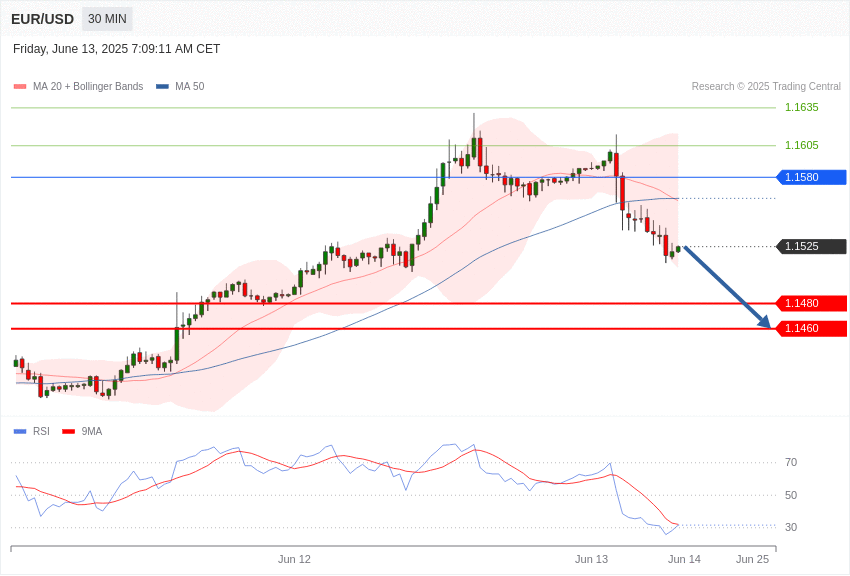
Task: Click the 9MA legend label
Action: click(92, 431)
